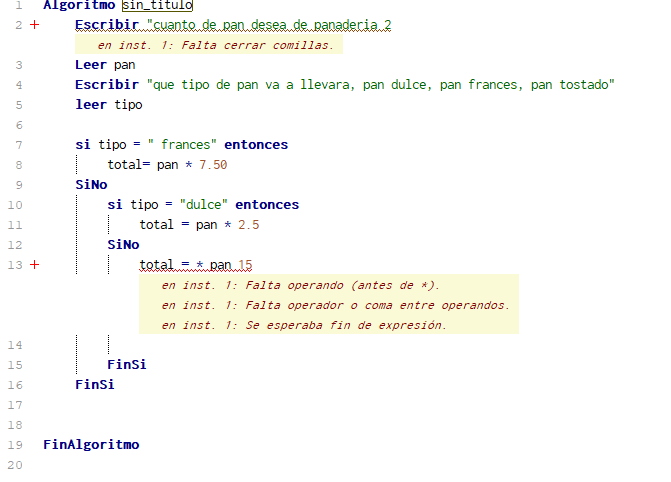671x482 pixels.
Task: Click line number 20 in the gutter
Action: click(x=15, y=465)
